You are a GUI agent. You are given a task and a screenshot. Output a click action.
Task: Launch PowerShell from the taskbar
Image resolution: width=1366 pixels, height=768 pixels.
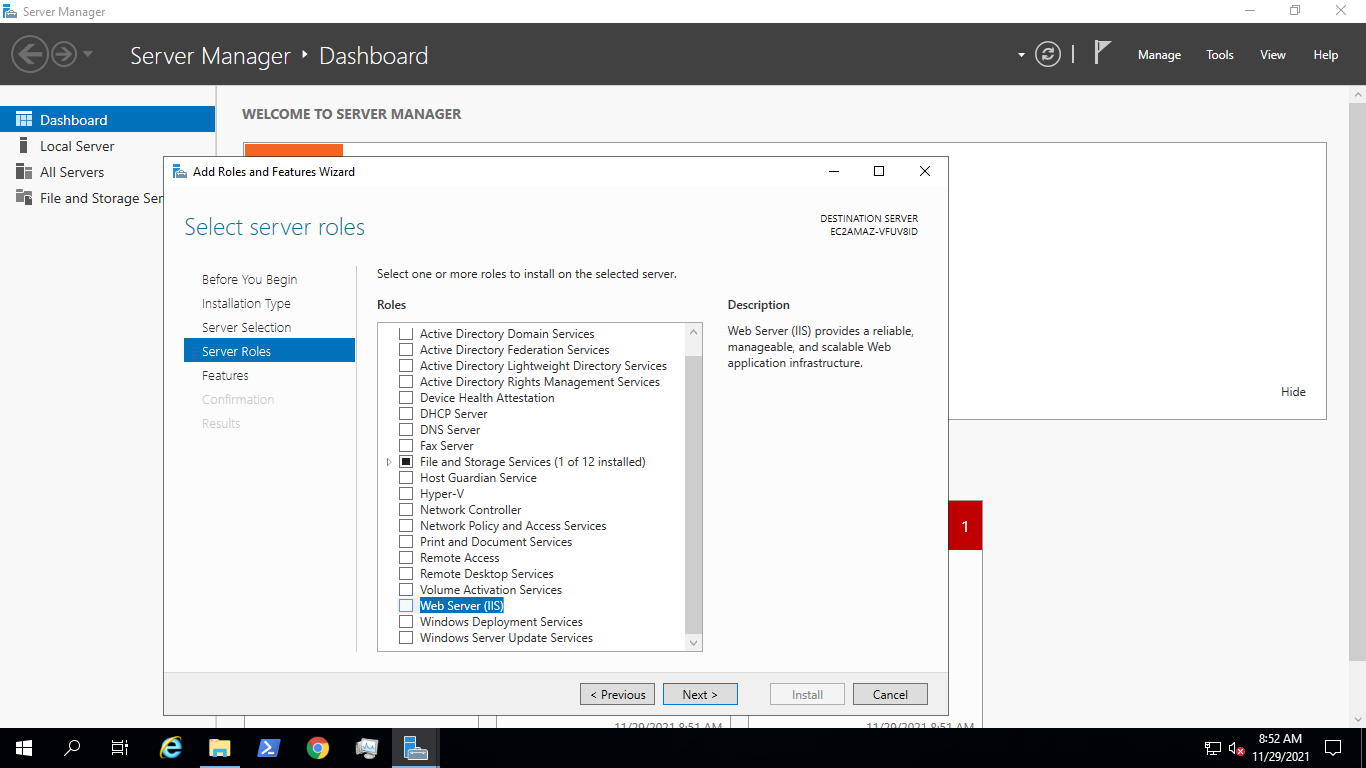(269, 747)
